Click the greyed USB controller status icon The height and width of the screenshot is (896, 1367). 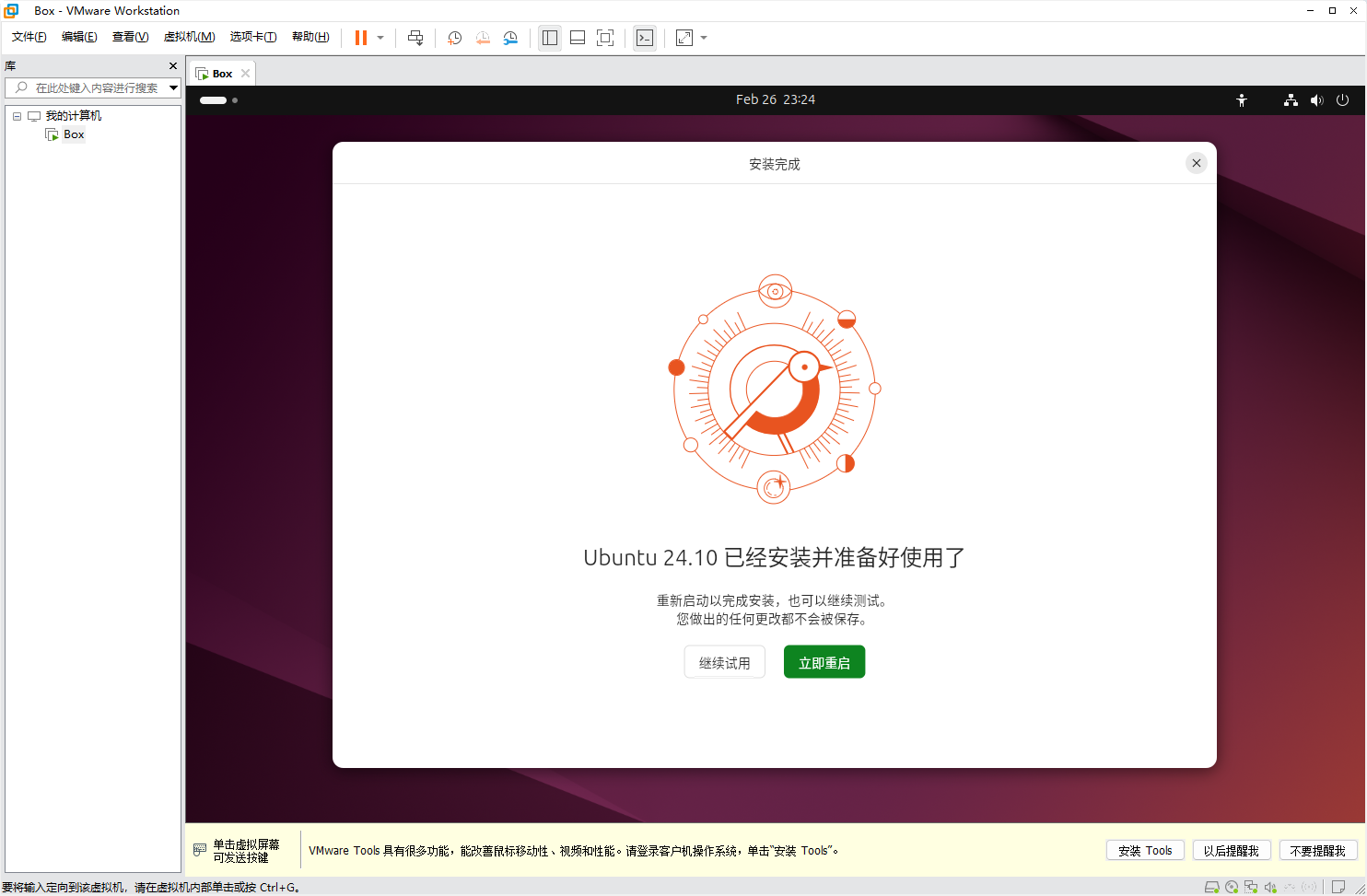click(1290, 888)
